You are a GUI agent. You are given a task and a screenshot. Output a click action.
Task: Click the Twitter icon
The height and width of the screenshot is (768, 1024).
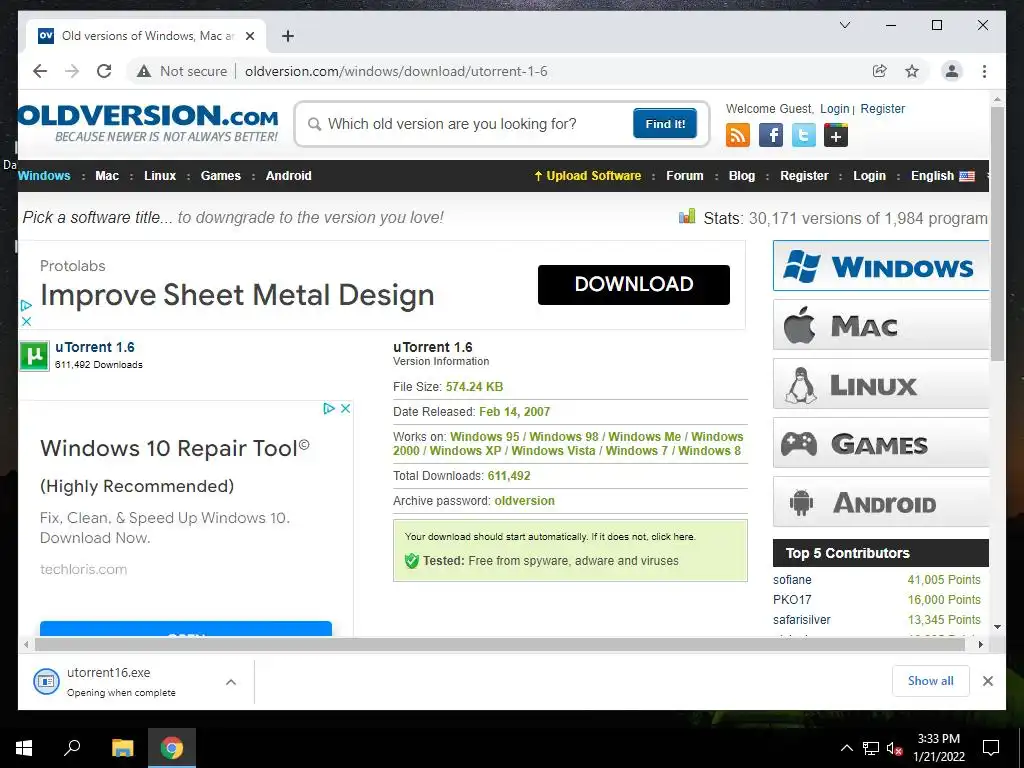click(x=804, y=136)
